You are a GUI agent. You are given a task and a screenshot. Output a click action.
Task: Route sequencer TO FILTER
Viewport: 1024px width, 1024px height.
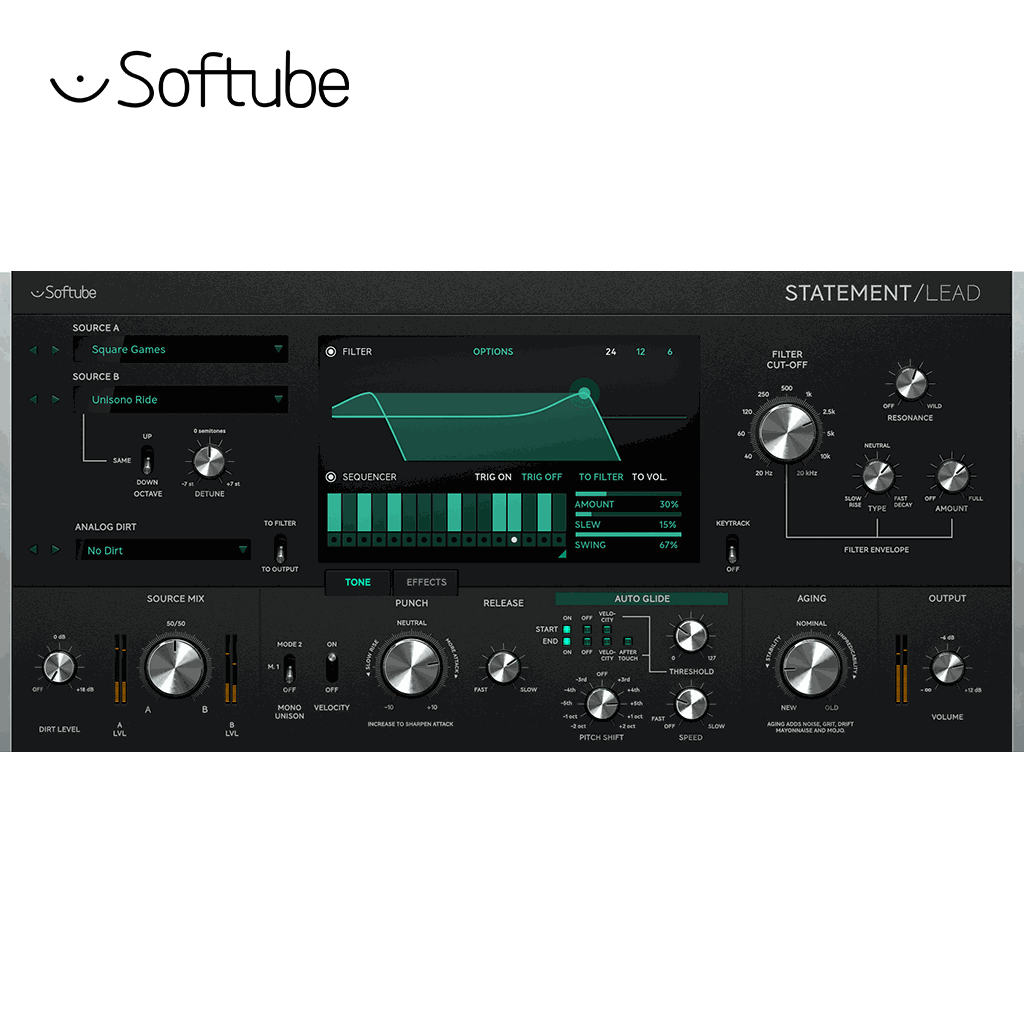tap(601, 477)
